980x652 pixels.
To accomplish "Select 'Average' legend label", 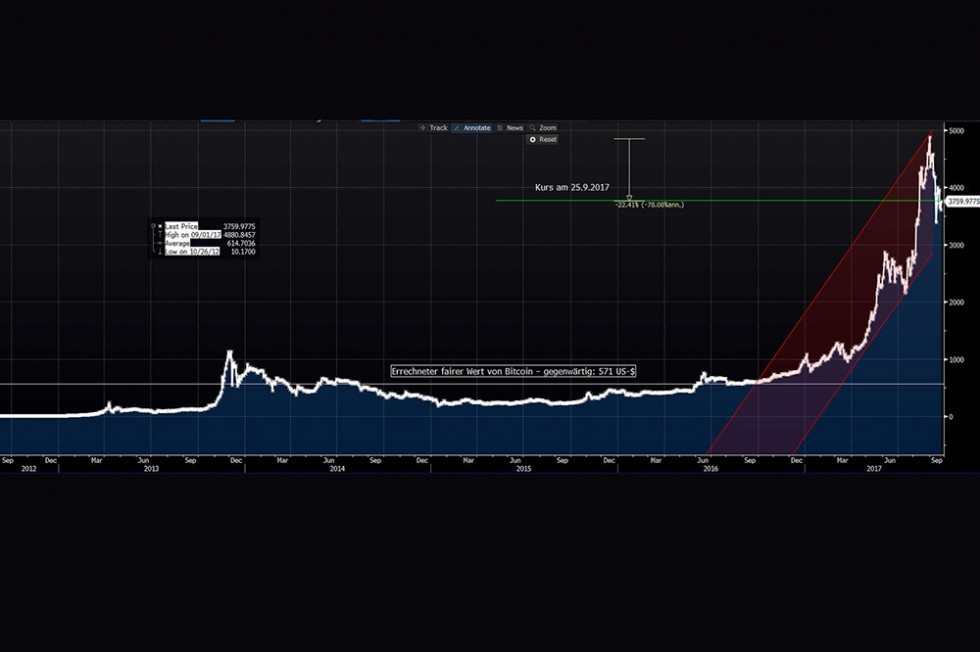I will [x=178, y=243].
